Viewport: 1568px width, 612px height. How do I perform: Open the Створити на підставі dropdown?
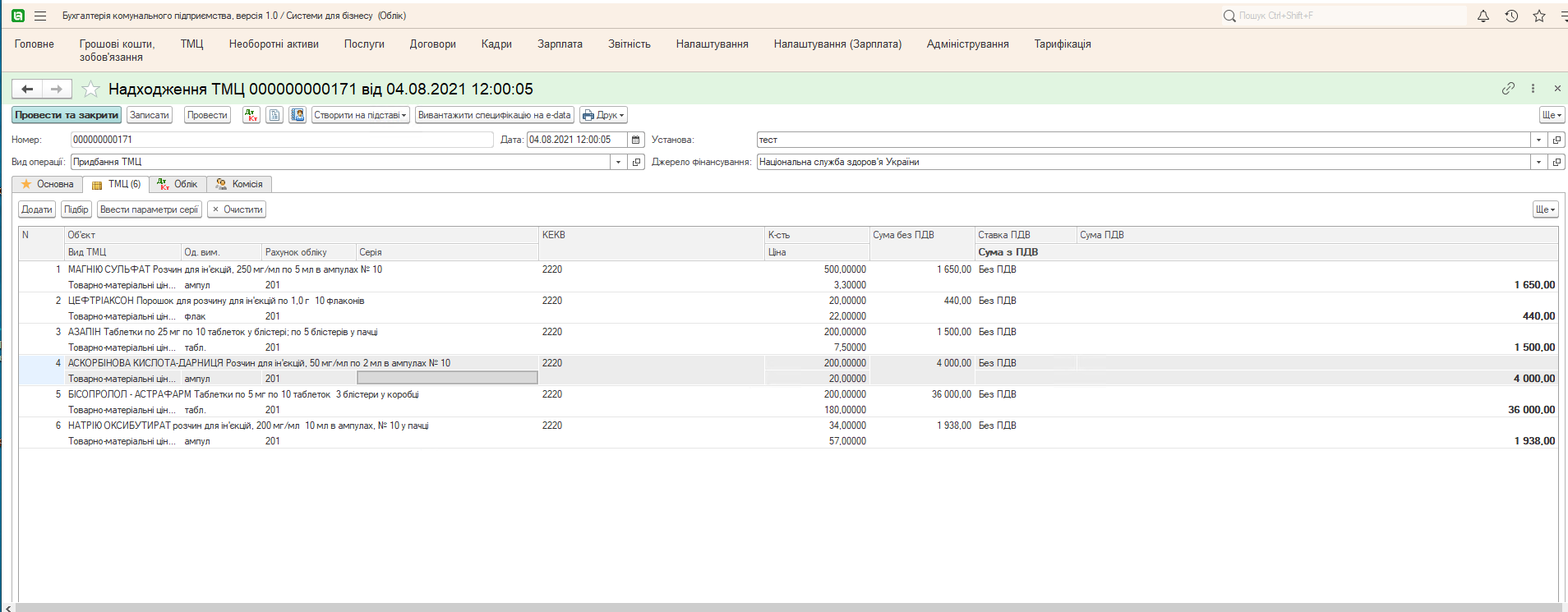(361, 115)
